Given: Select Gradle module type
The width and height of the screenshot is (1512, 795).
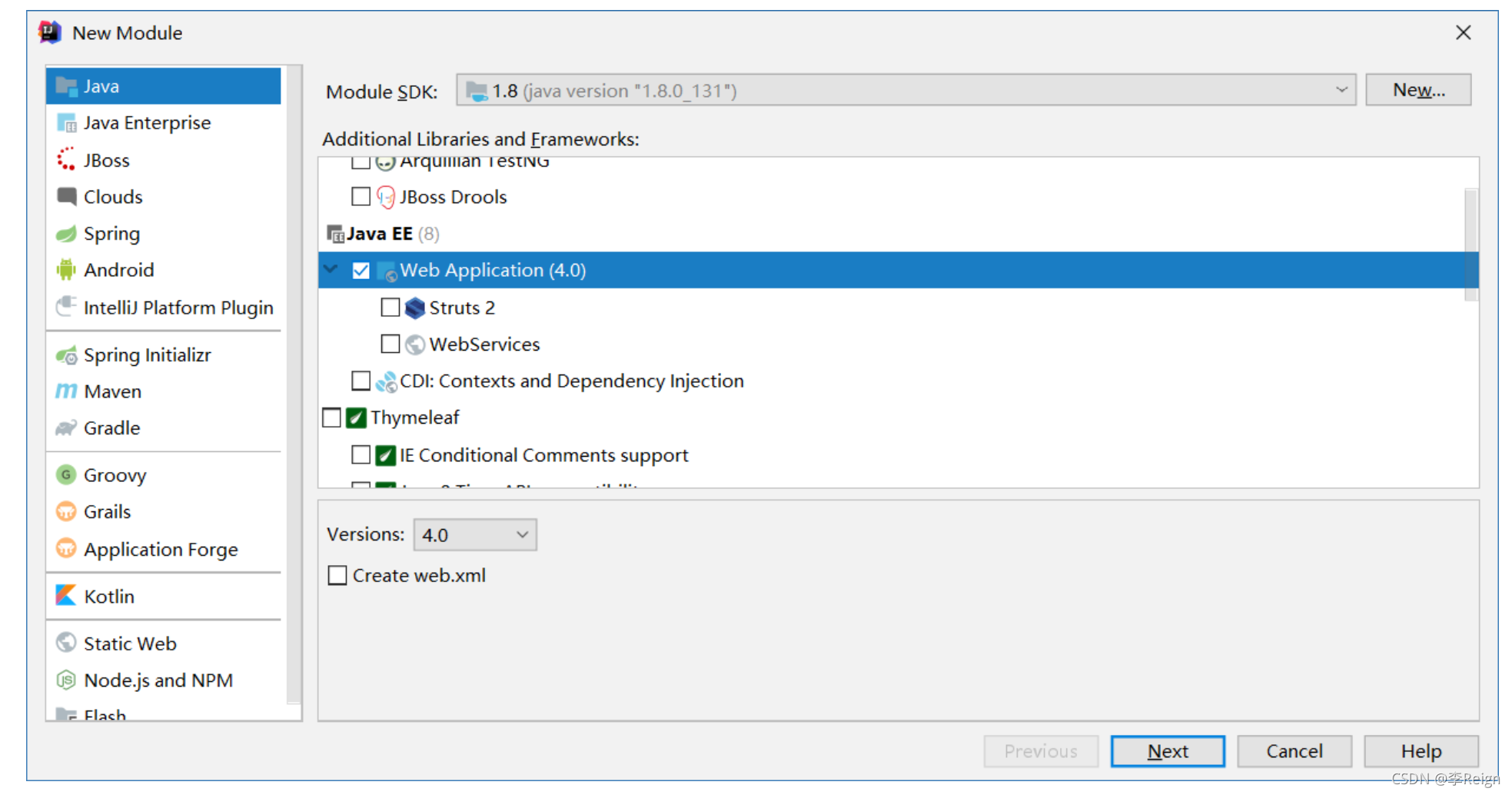Looking at the screenshot, I should [x=163, y=428].
